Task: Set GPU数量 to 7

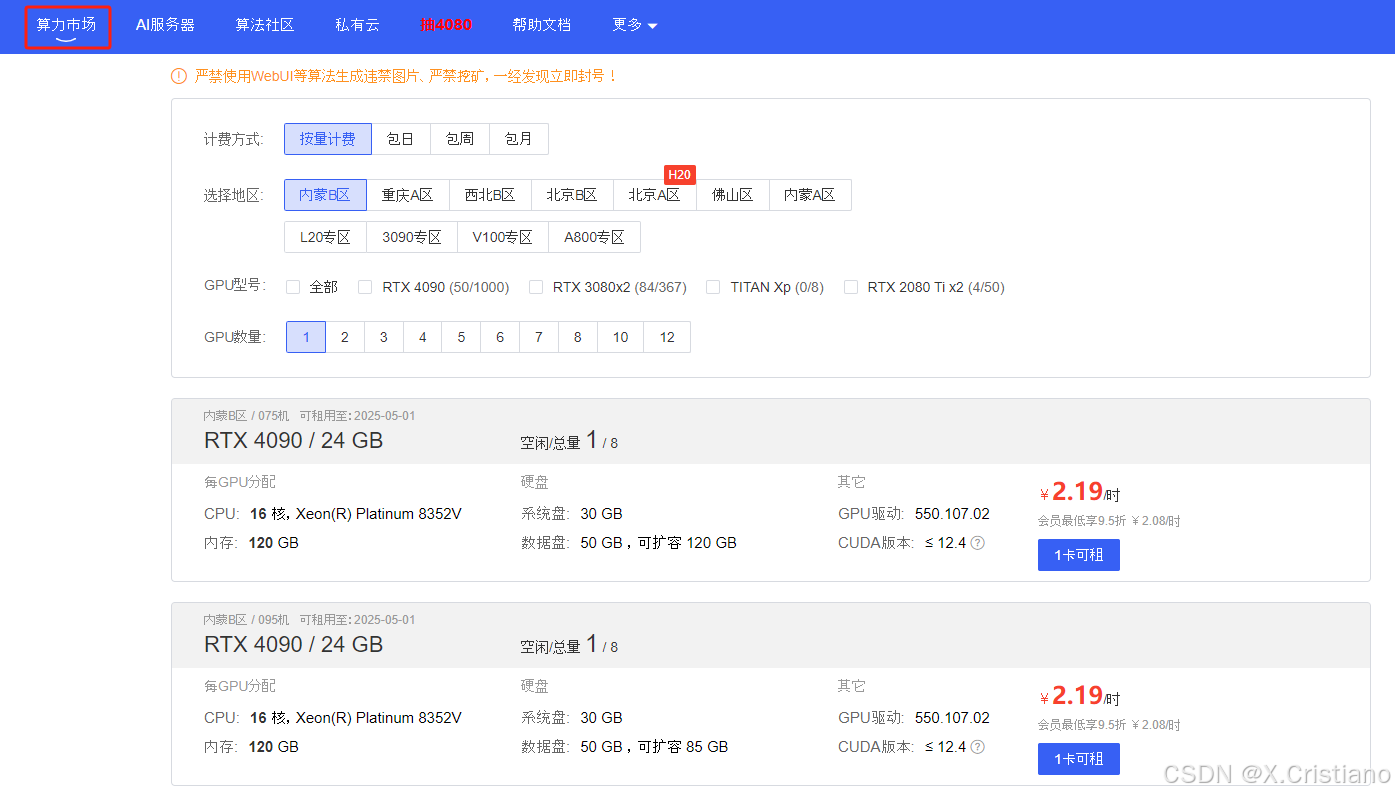Action: [539, 337]
